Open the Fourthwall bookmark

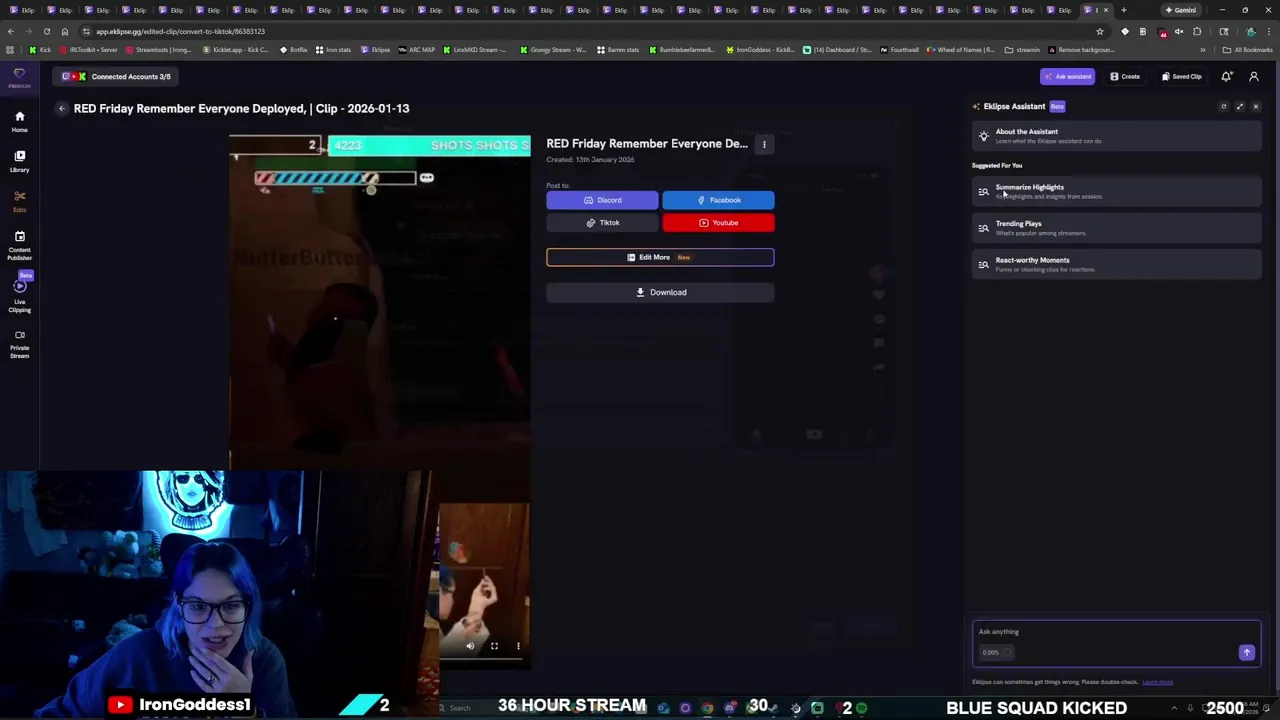pyautogui.click(x=900, y=49)
